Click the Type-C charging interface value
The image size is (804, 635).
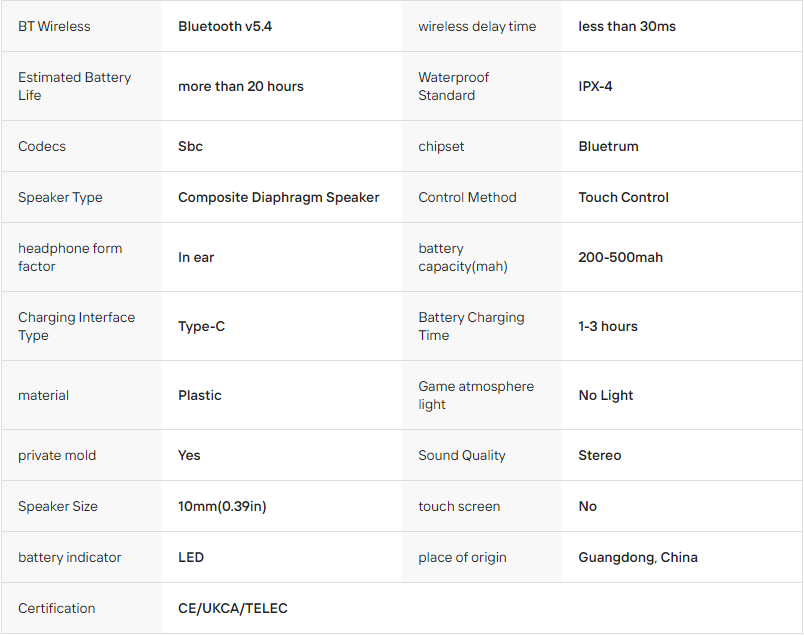[x=201, y=326]
